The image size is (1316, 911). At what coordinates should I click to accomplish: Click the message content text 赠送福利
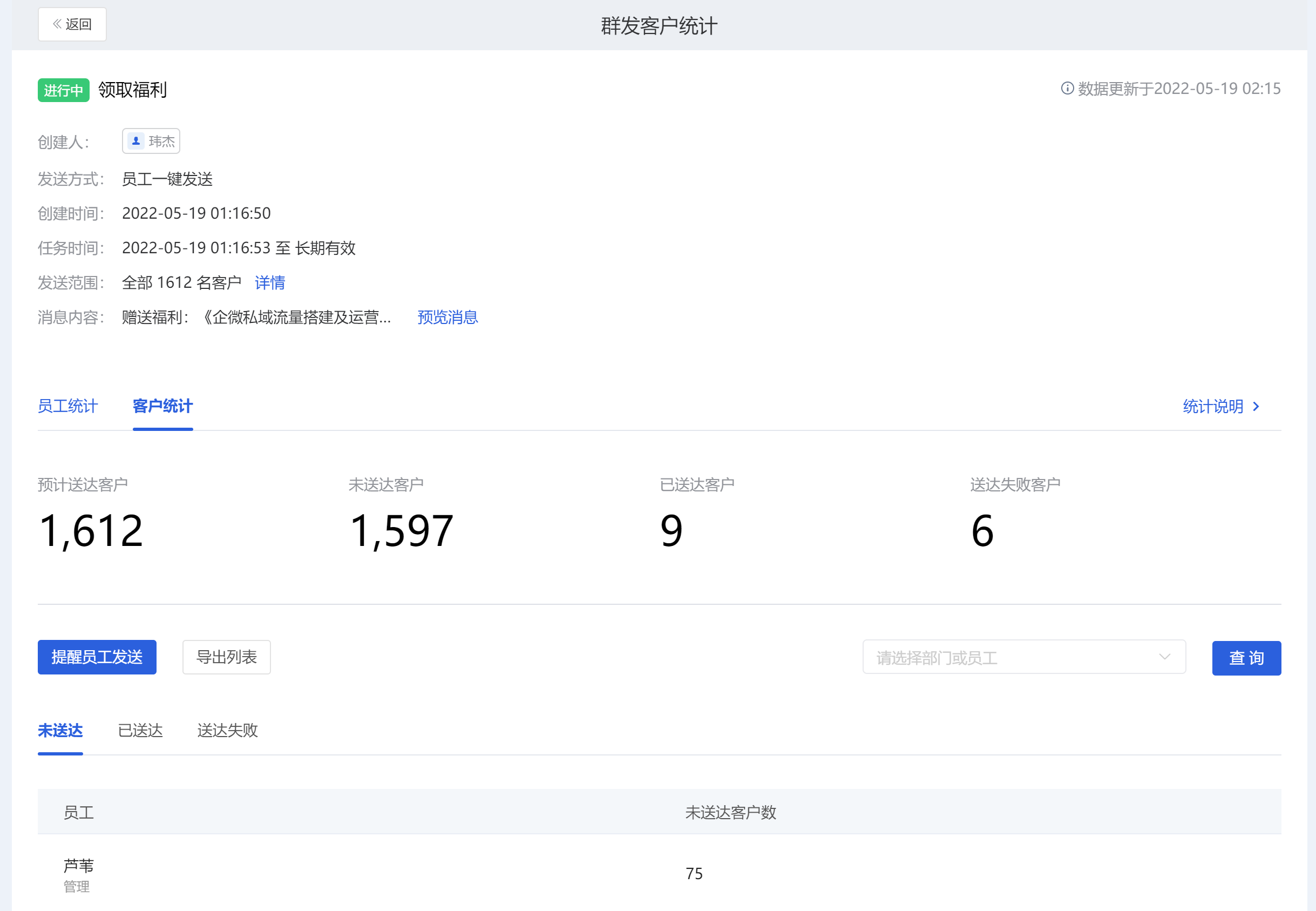coord(257,318)
